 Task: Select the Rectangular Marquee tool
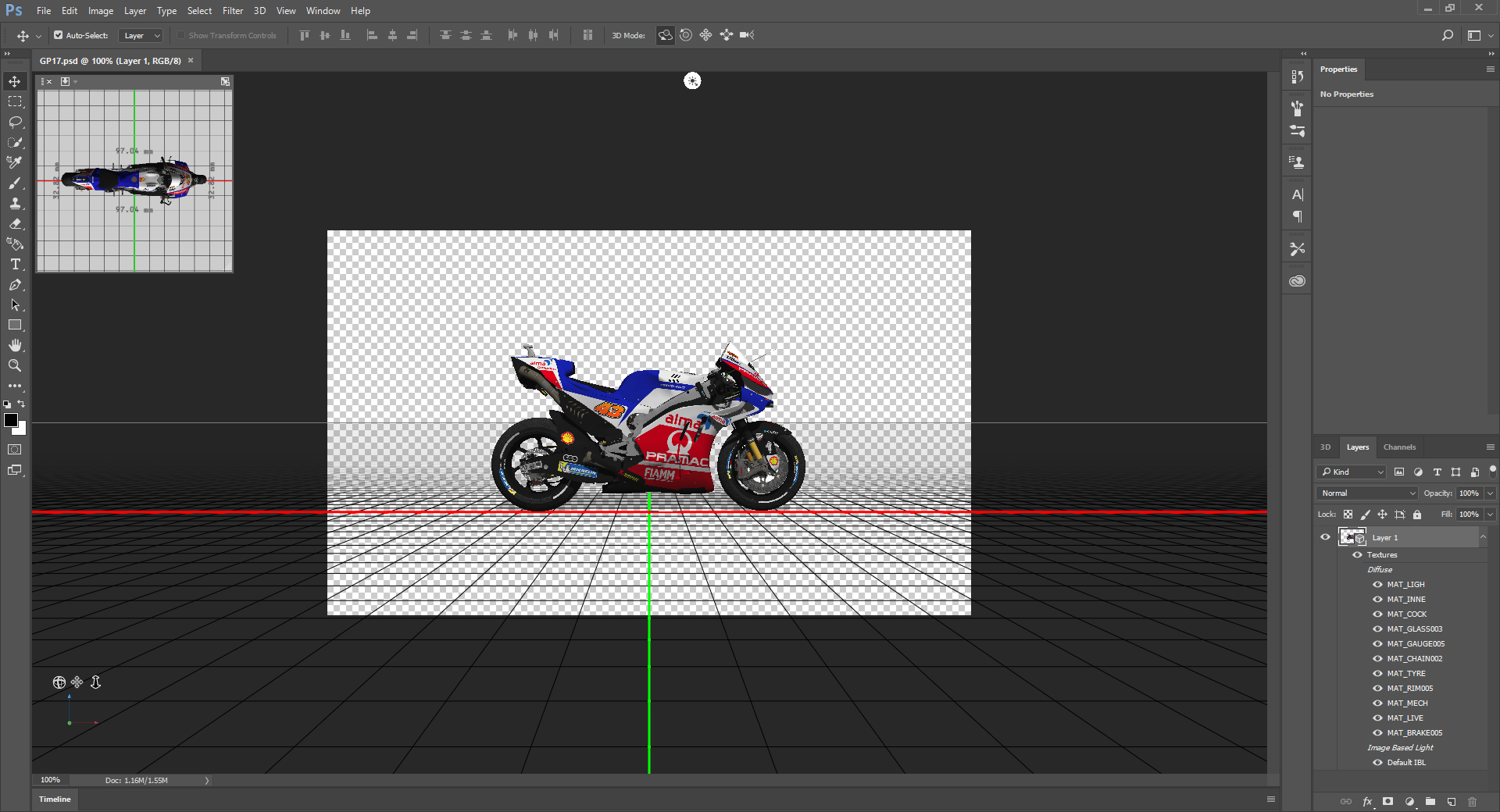[x=15, y=101]
